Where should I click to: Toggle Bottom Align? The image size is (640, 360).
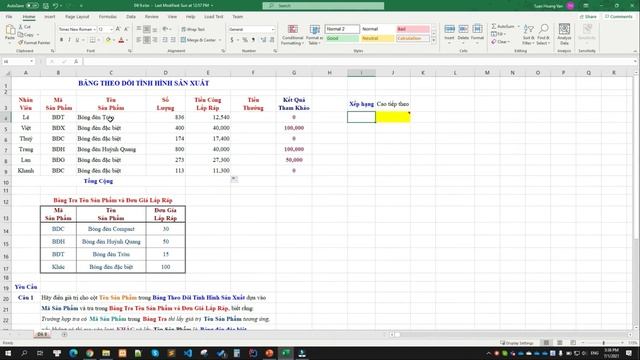coord(155,29)
